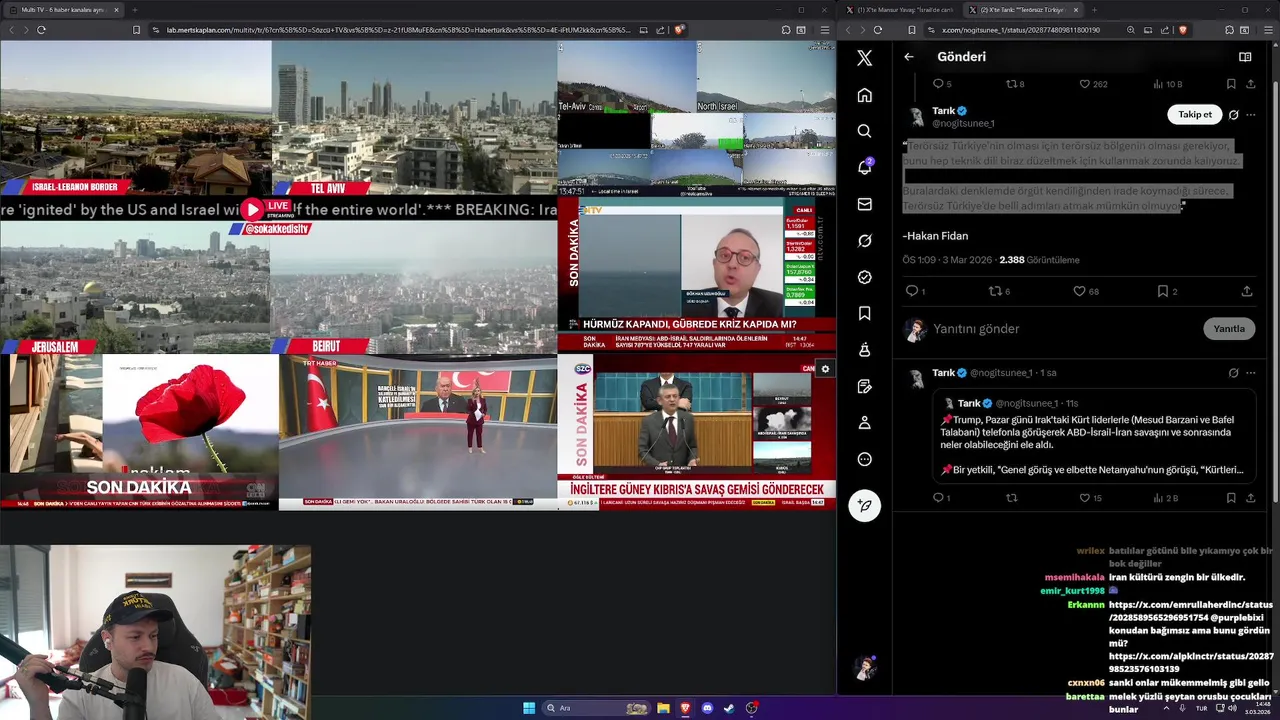
Task: Open Discord from taskbar
Action: pos(707,708)
